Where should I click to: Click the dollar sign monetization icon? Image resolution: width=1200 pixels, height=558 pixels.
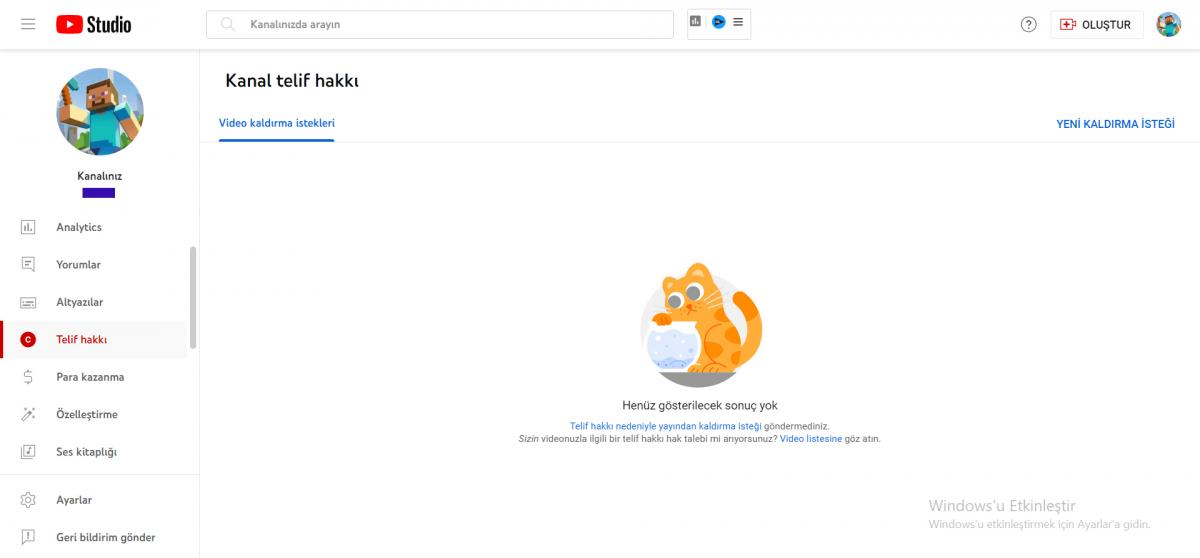[x=28, y=377]
